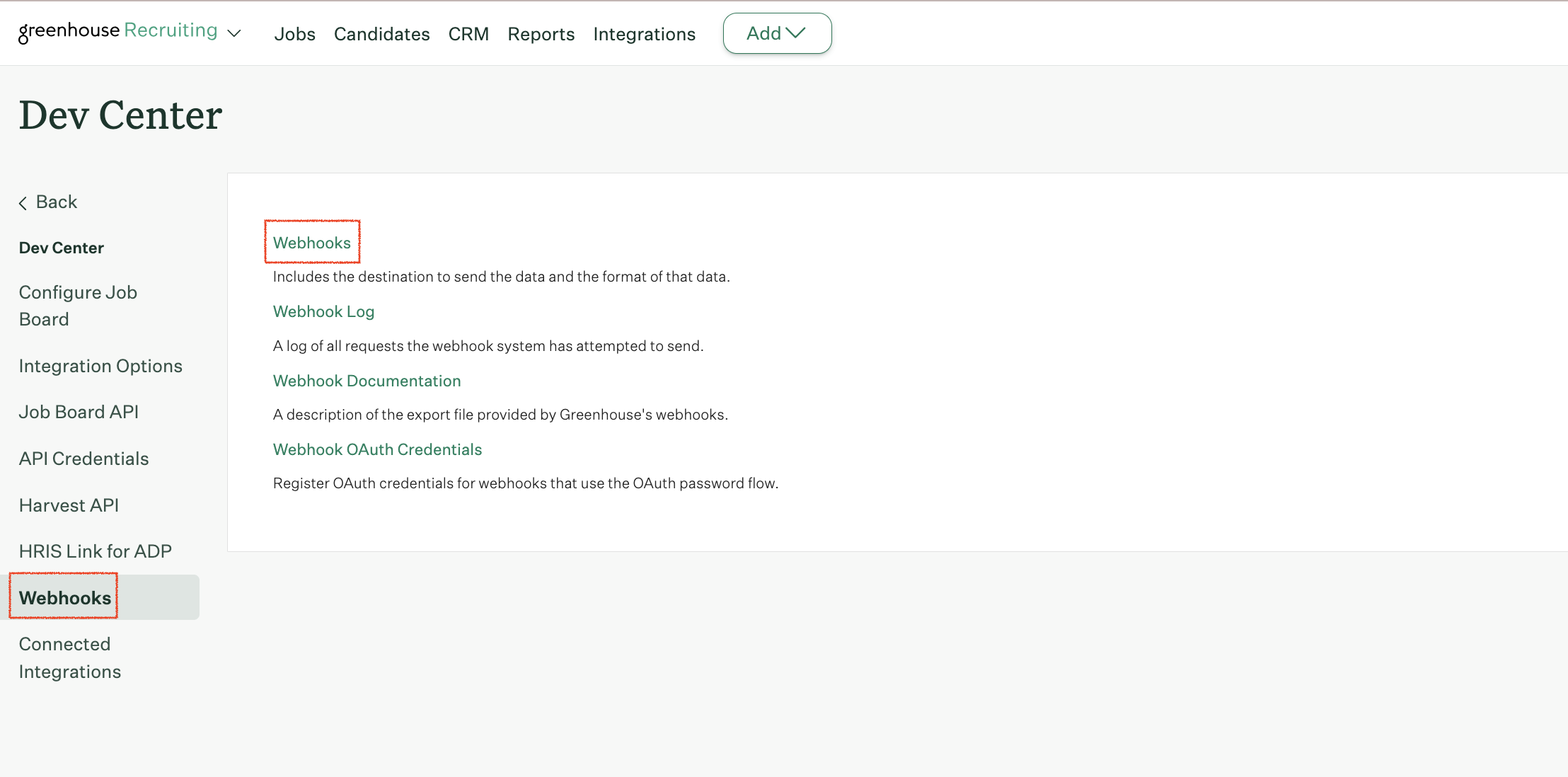The height and width of the screenshot is (777, 1568).
Task: Open the Add dropdown button
Action: 776,33
